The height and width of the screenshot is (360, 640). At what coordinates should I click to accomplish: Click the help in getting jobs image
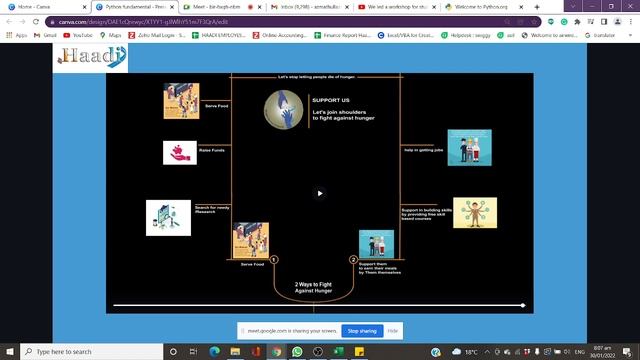(469, 147)
